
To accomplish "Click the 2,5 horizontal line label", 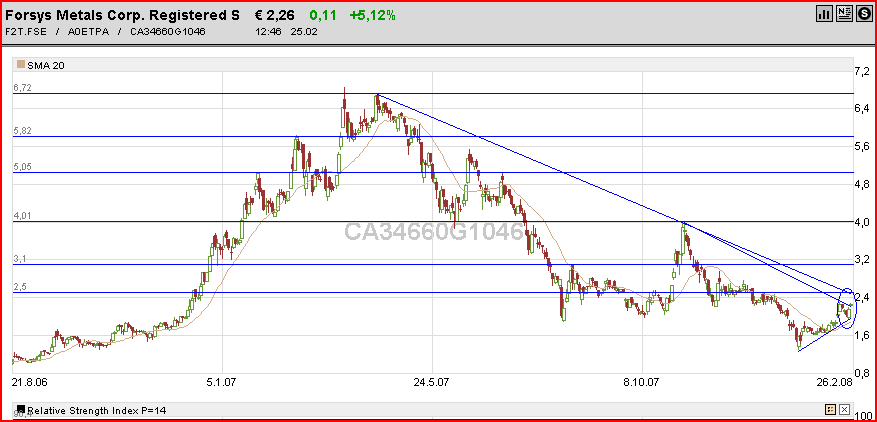I will (x=20, y=287).
